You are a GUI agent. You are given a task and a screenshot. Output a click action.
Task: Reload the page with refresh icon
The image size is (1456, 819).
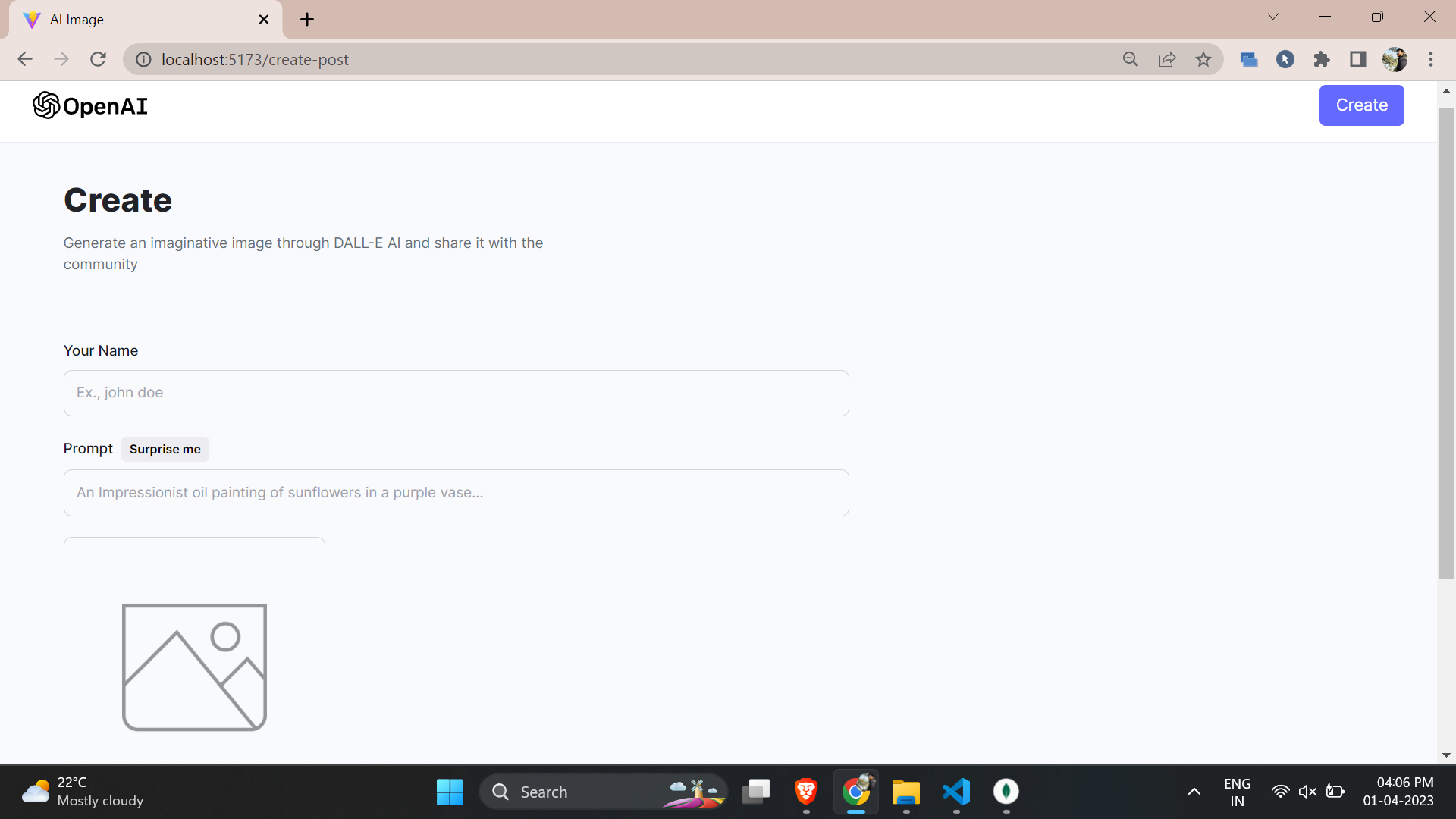pos(98,59)
